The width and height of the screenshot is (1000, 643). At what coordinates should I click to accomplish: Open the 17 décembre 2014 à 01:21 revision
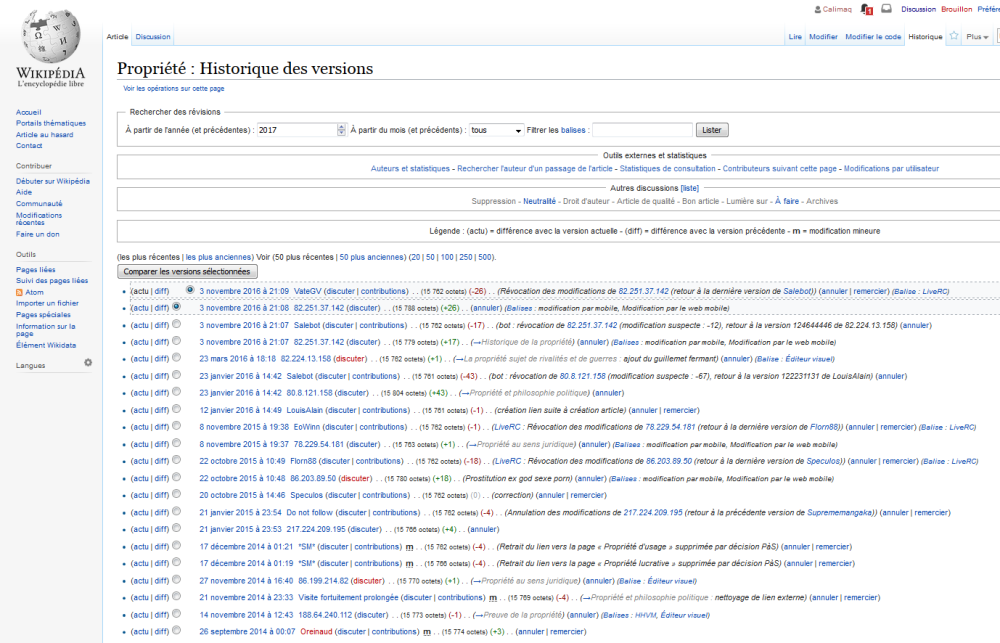pyautogui.click(x=246, y=547)
